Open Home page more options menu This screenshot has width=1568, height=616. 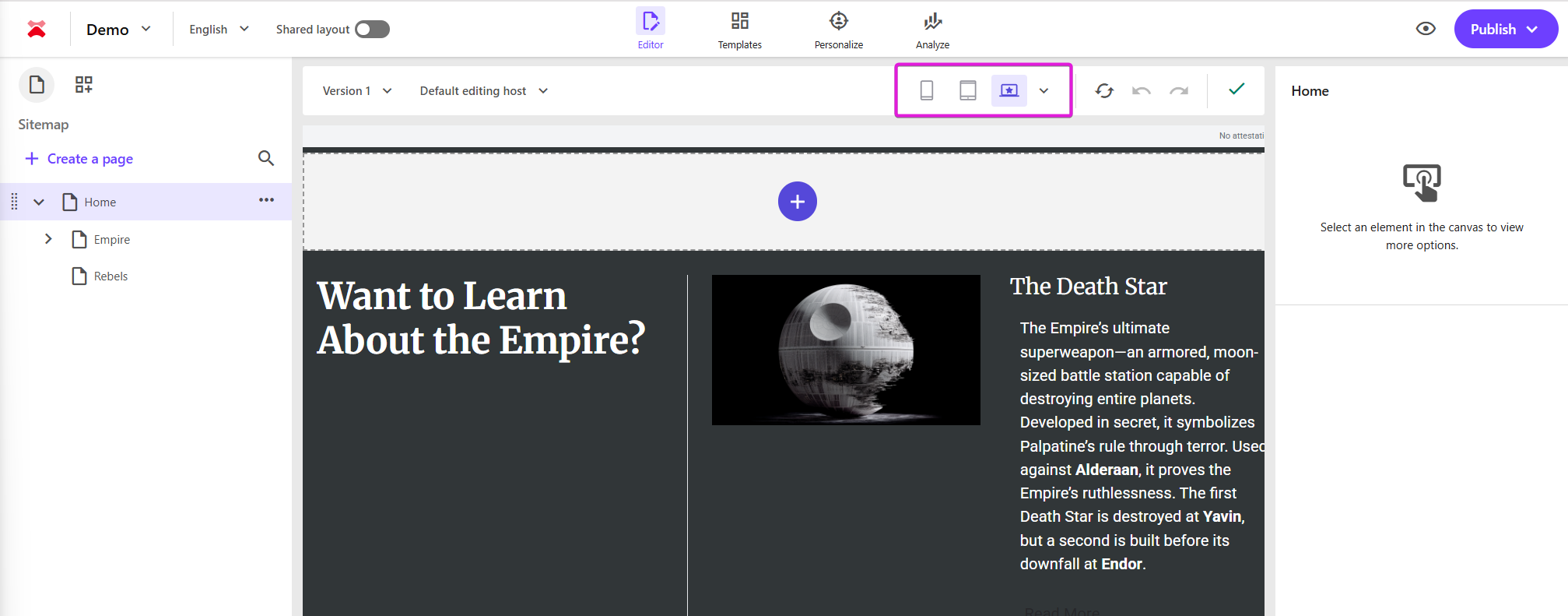(267, 200)
